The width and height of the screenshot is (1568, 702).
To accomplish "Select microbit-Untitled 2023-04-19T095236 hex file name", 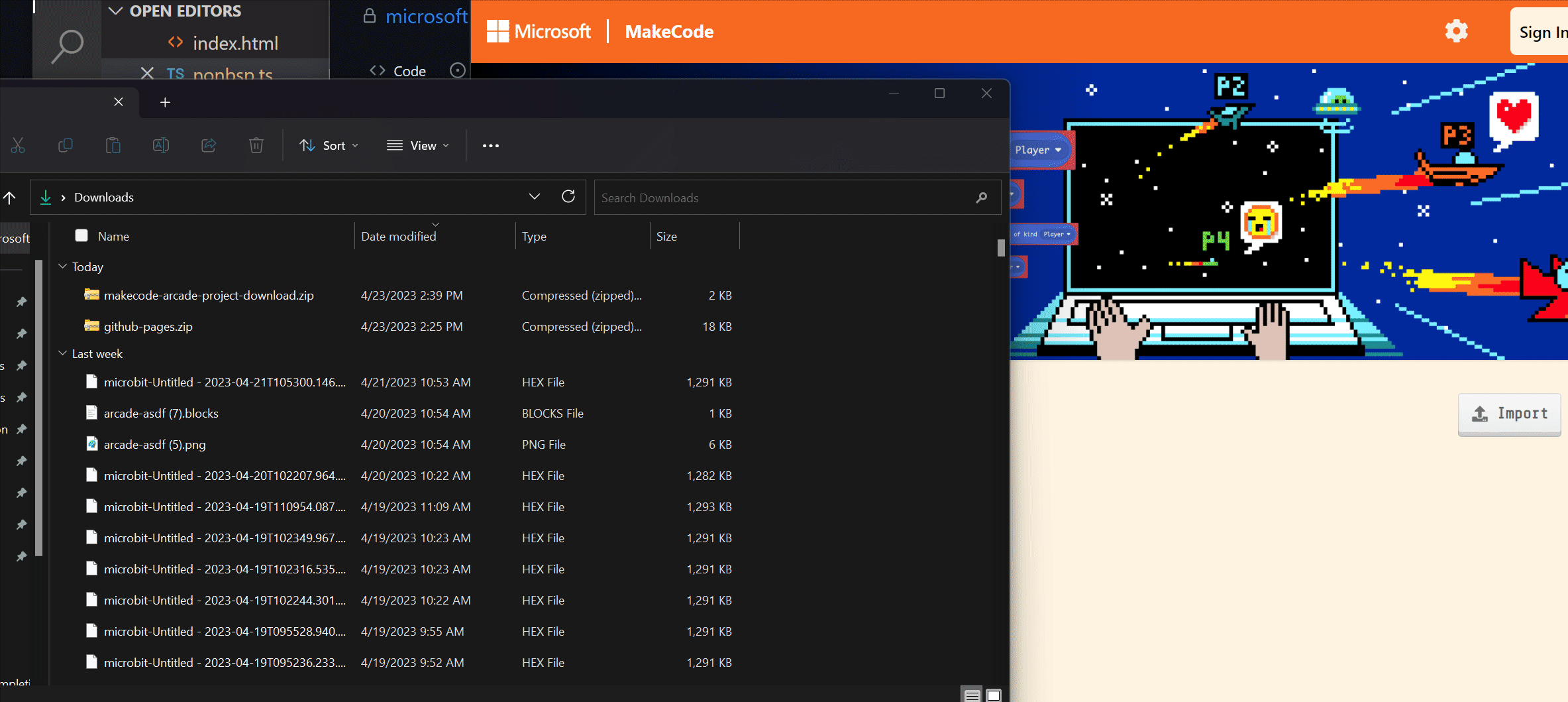I will tap(225, 662).
